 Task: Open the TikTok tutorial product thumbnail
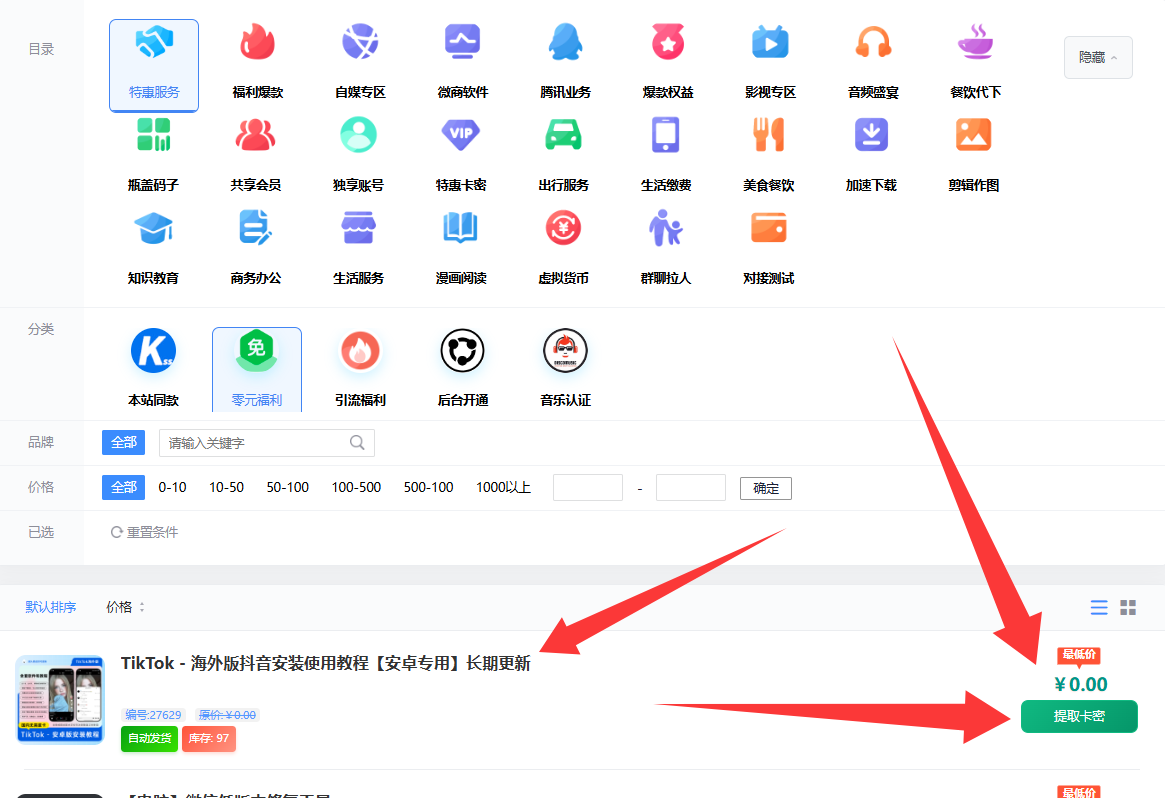tap(60, 700)
